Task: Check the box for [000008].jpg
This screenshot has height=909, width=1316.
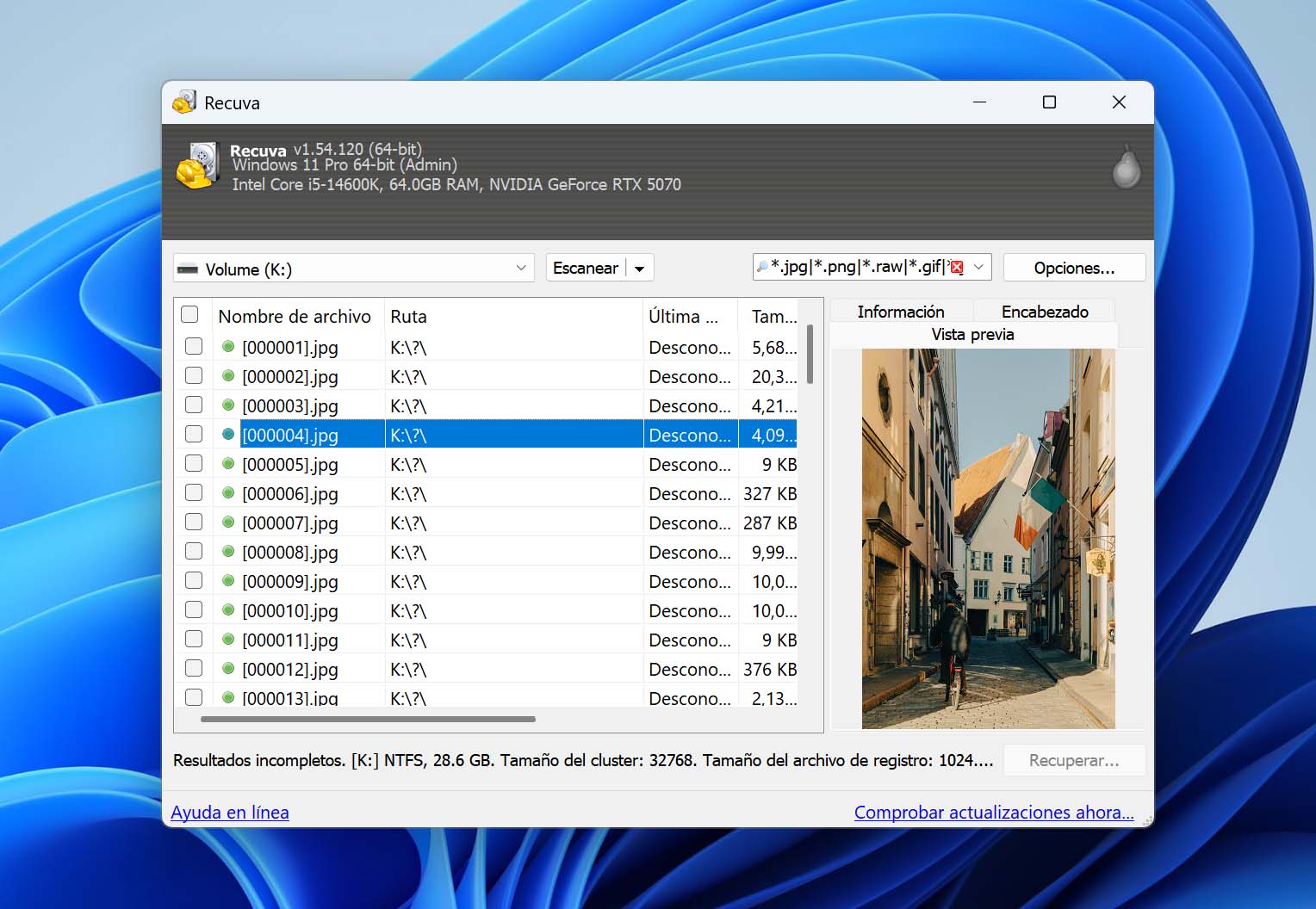Action: (194, 551)
